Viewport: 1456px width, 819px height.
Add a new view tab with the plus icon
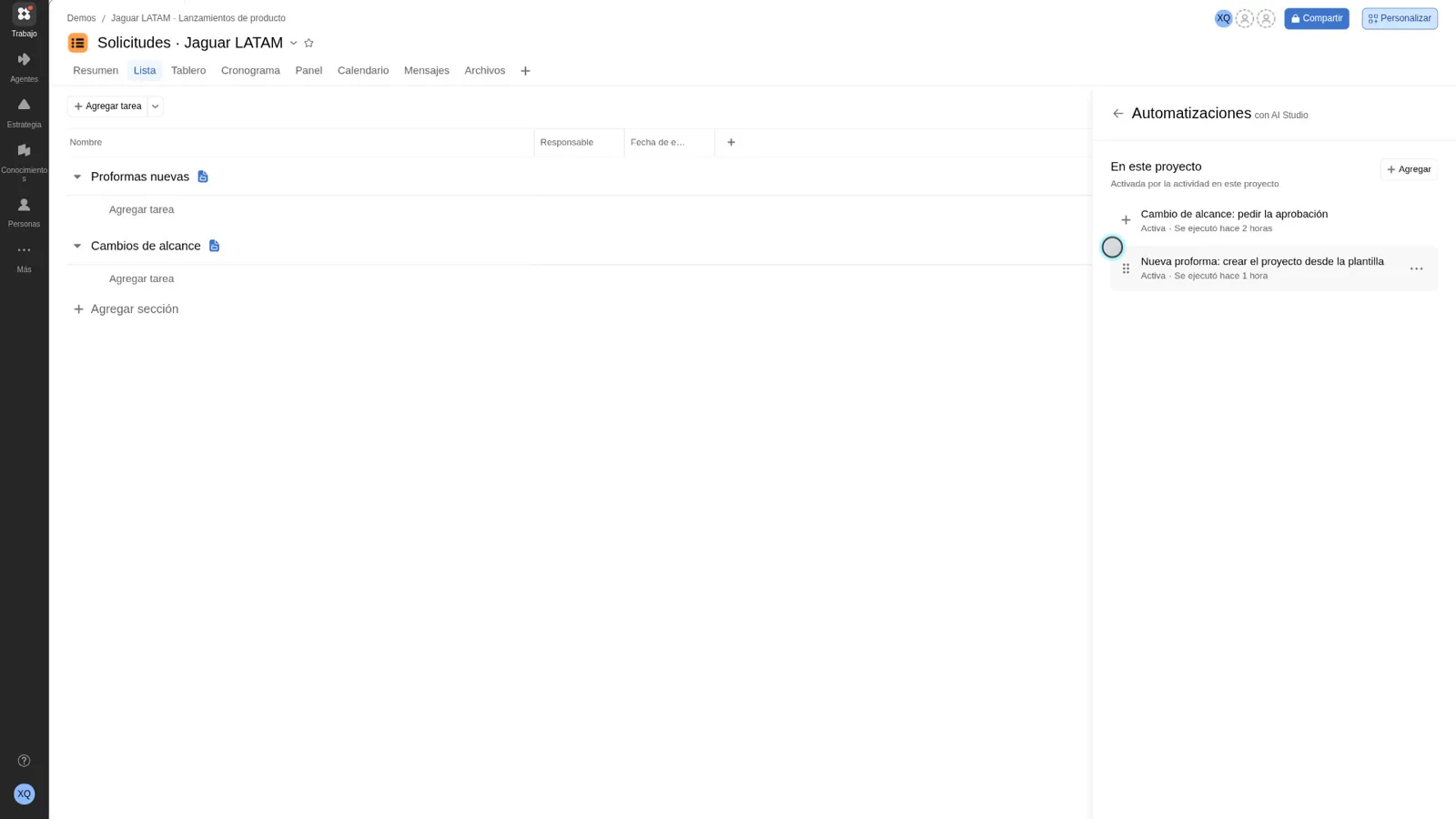point(525,71)
